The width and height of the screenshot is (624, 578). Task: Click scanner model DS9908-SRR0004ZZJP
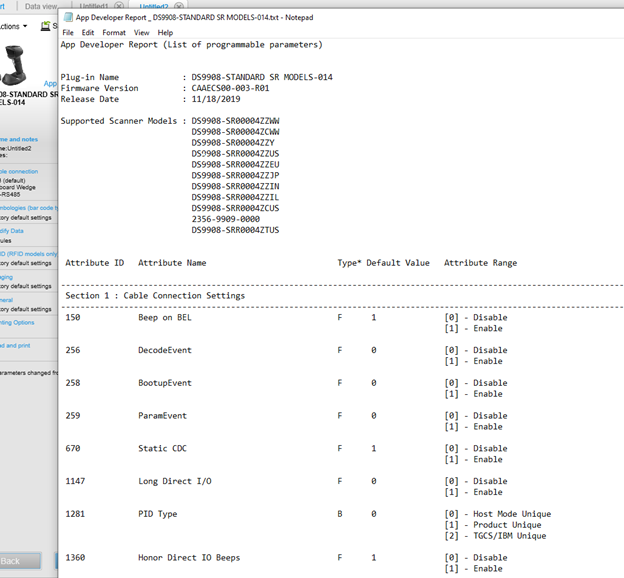pos(235,176)
